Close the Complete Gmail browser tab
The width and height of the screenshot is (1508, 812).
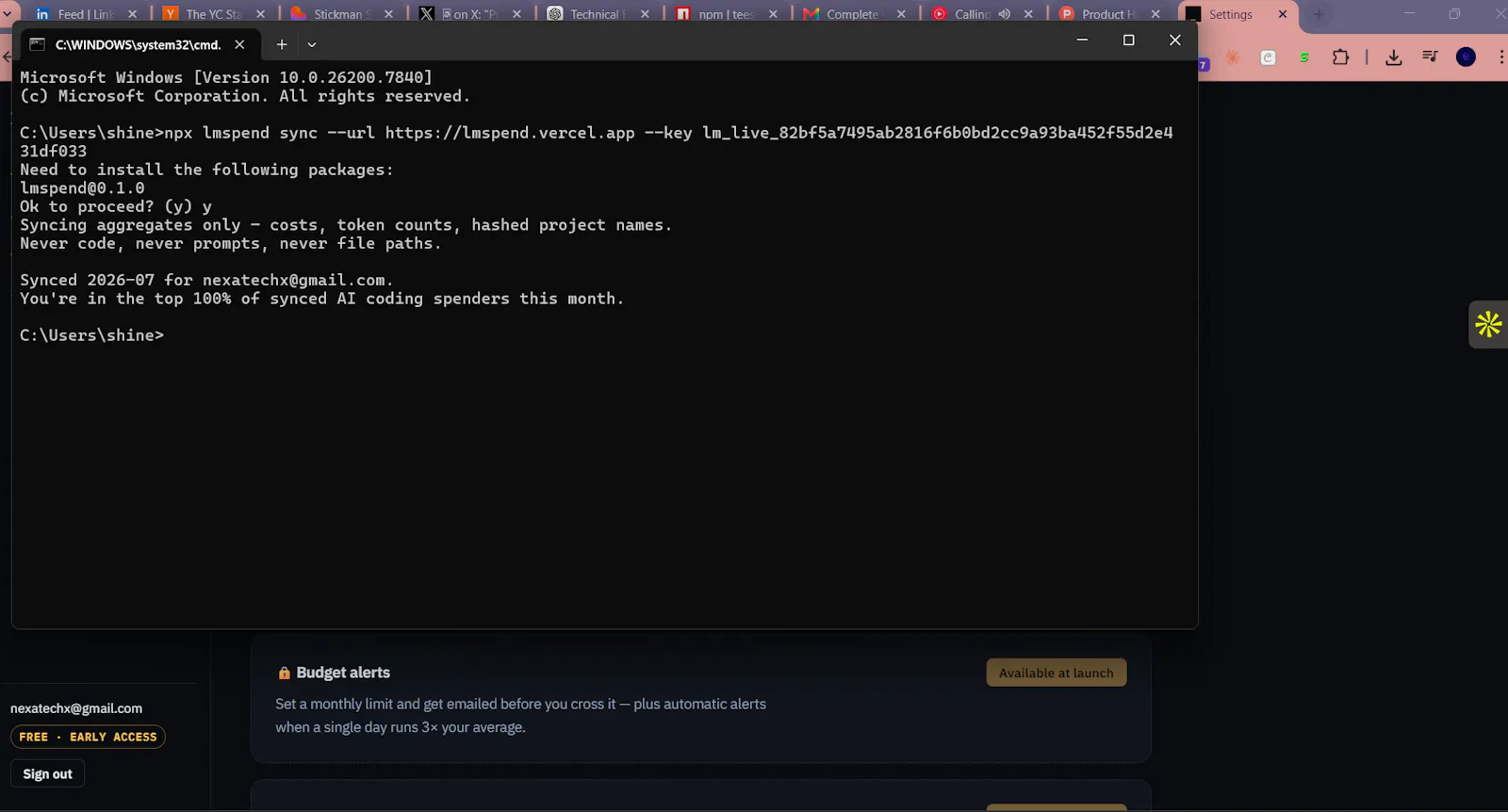pyautogui.click(x=901, y=14)
